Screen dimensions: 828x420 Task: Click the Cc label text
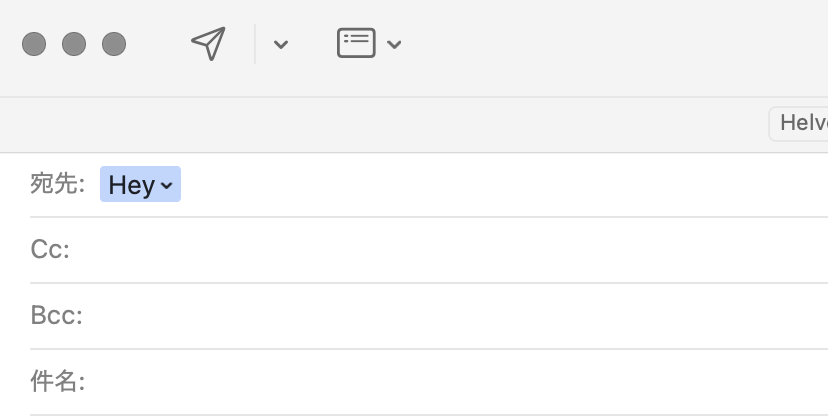(x=50, y=250)
